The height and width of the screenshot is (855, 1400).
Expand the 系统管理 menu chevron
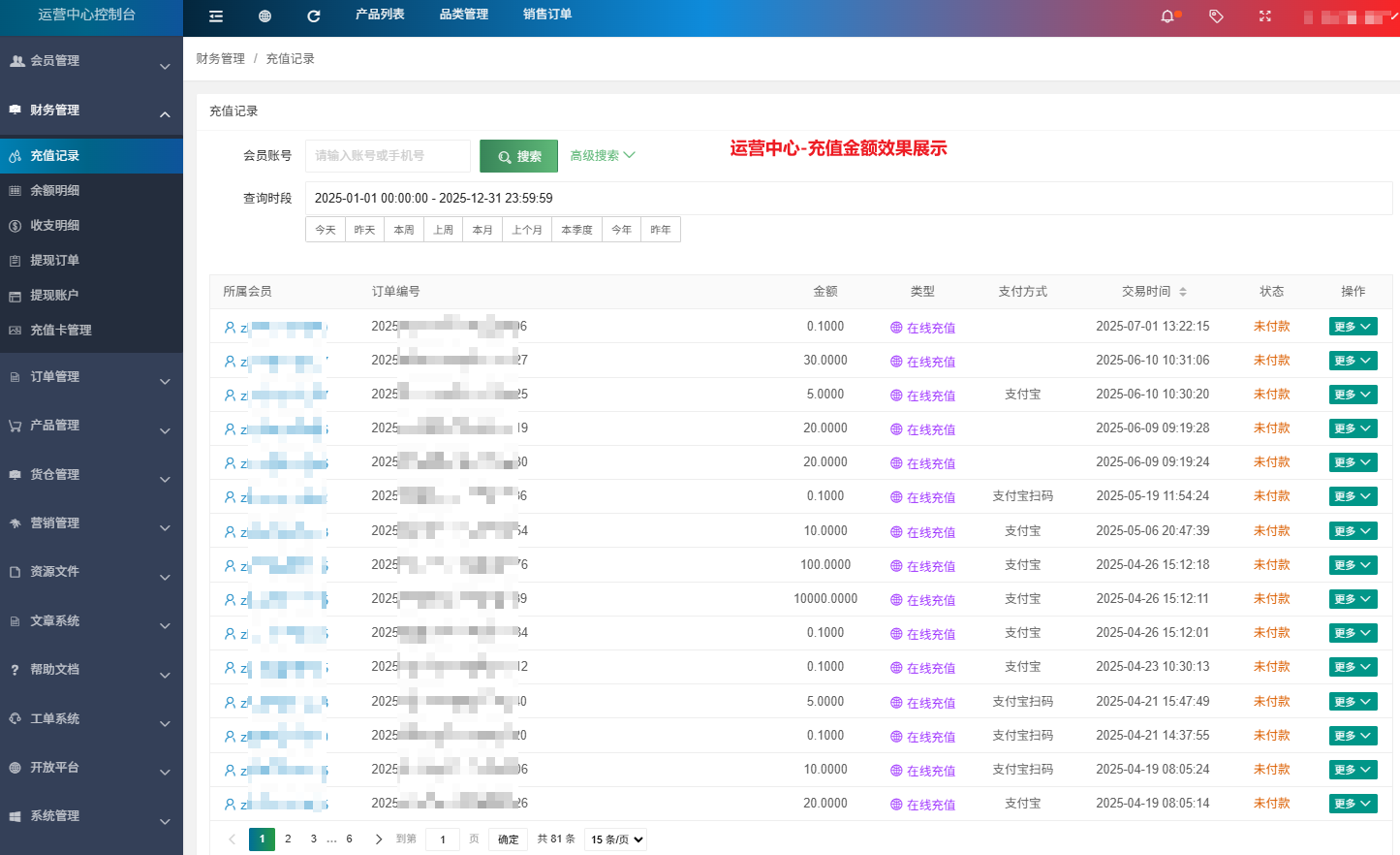point(165,821)
